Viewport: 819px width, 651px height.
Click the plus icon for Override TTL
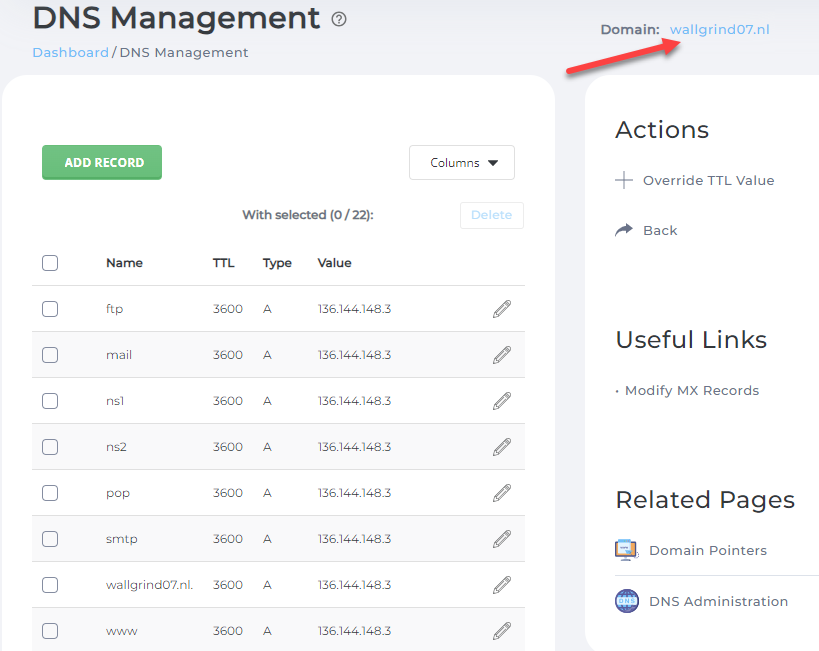[x=624, y=180]
